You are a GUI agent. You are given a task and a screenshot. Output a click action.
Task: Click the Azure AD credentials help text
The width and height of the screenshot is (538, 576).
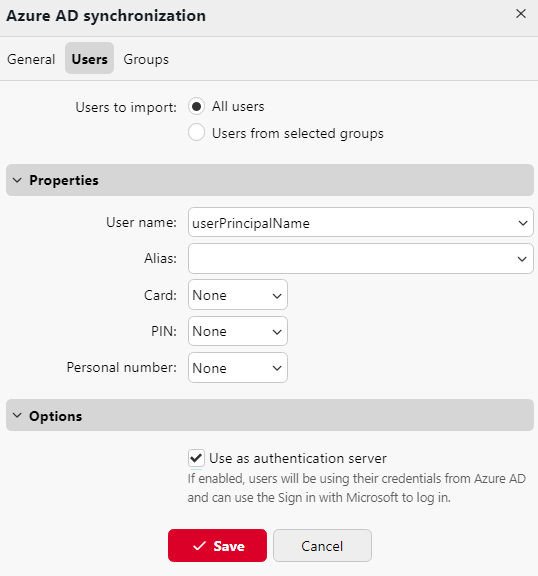[357, 488]
